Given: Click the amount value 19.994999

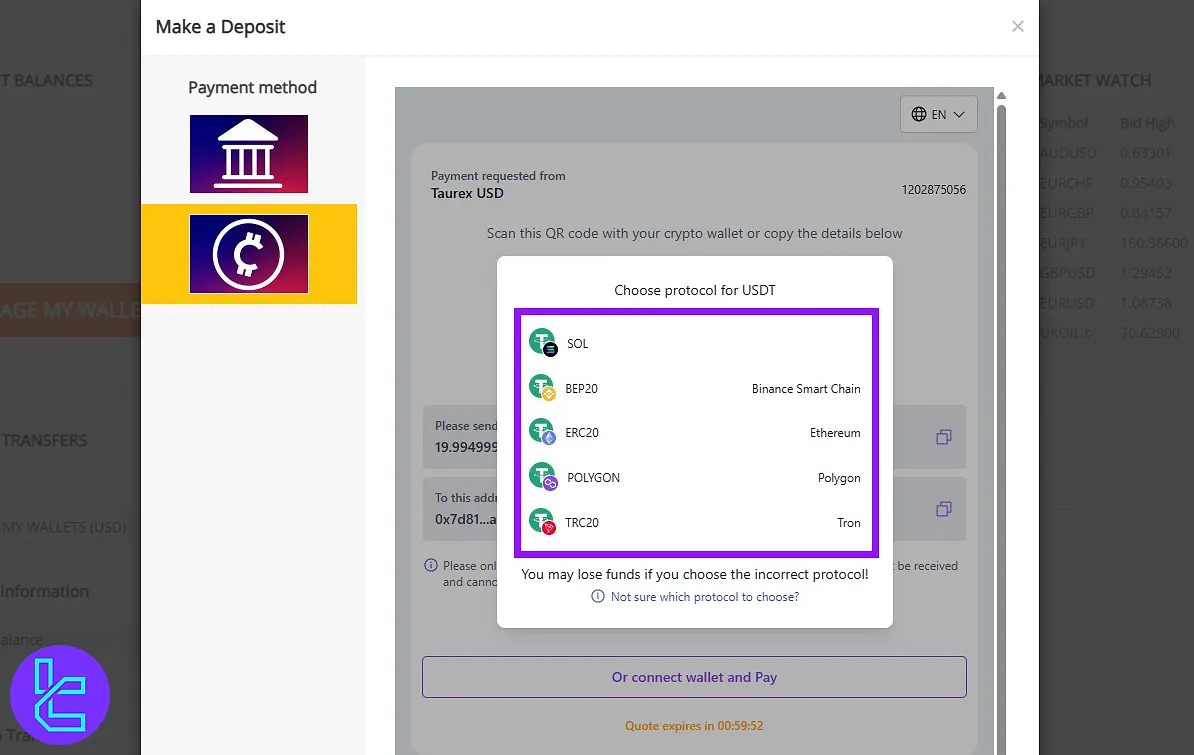Looking at the screenshot, I should [466, 447].
